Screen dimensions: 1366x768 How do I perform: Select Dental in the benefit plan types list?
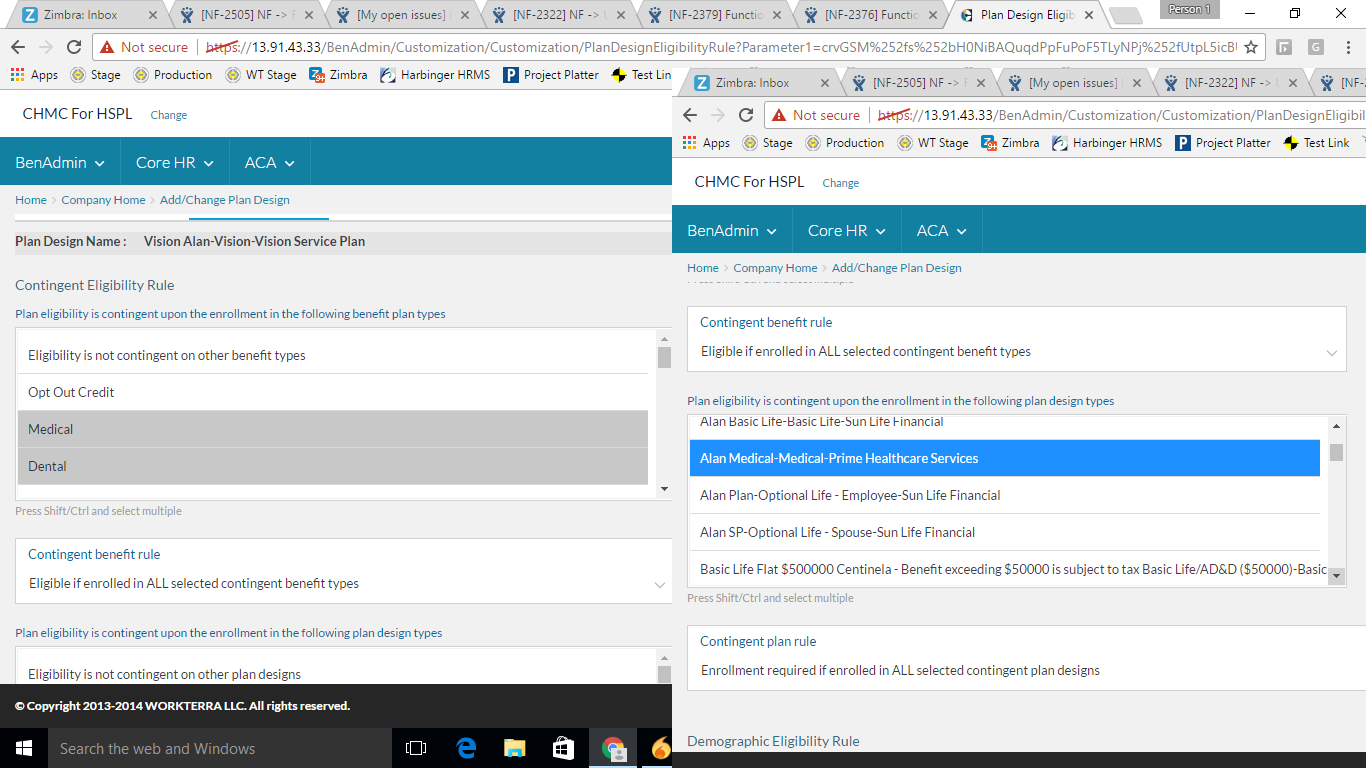click(x=333, y=466)
